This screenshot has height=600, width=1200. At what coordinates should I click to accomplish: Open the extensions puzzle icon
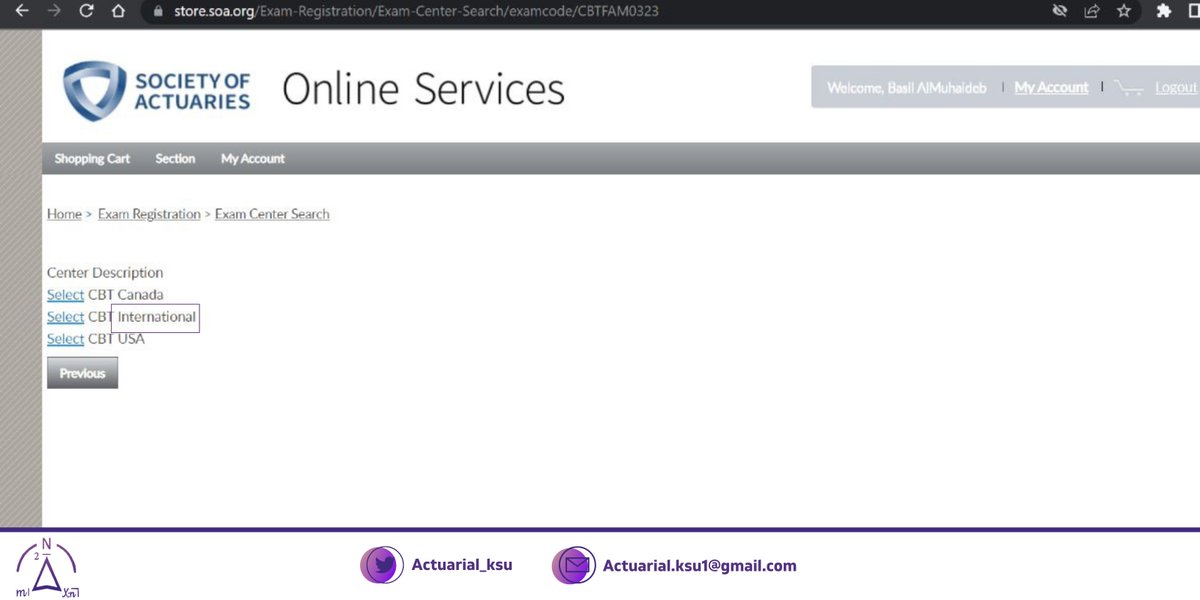click(1163, 11)
